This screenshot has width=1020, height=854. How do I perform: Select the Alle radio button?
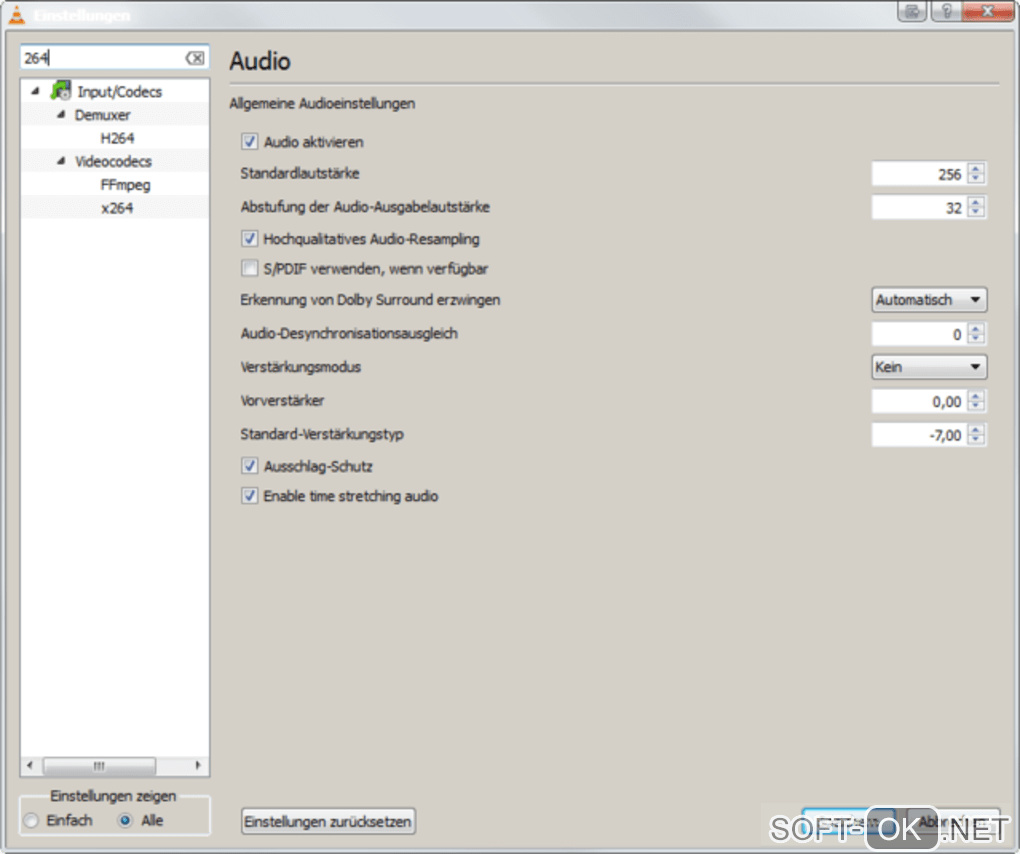125,821
